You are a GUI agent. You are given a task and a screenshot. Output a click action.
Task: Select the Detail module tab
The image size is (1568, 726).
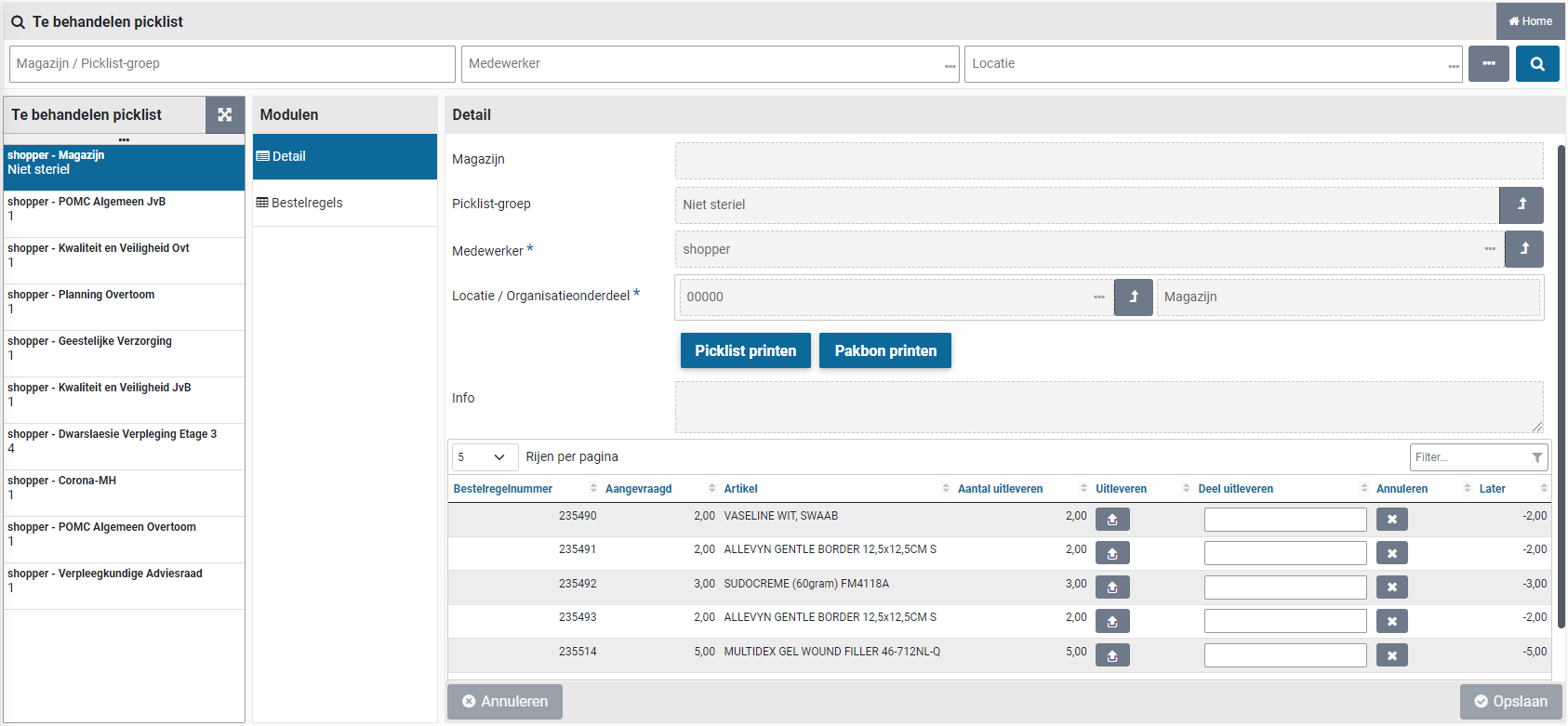344,156
